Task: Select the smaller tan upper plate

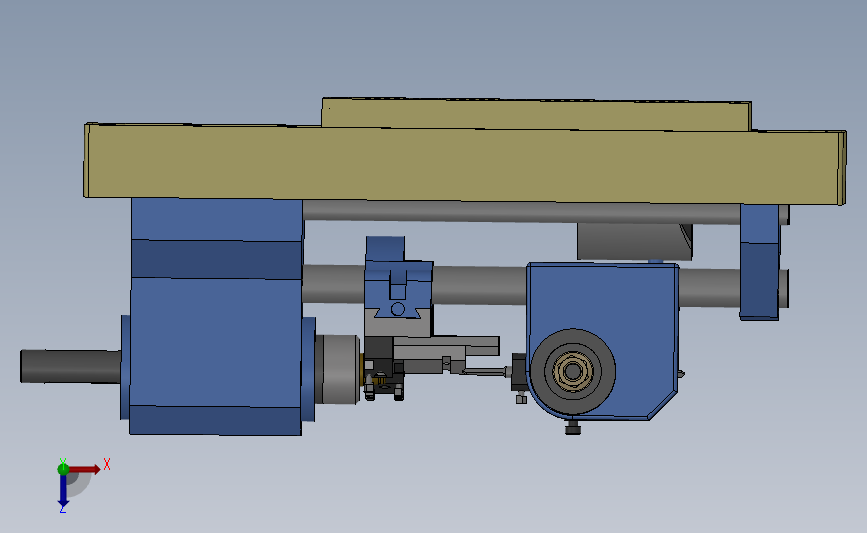Action: click(536, 114)
